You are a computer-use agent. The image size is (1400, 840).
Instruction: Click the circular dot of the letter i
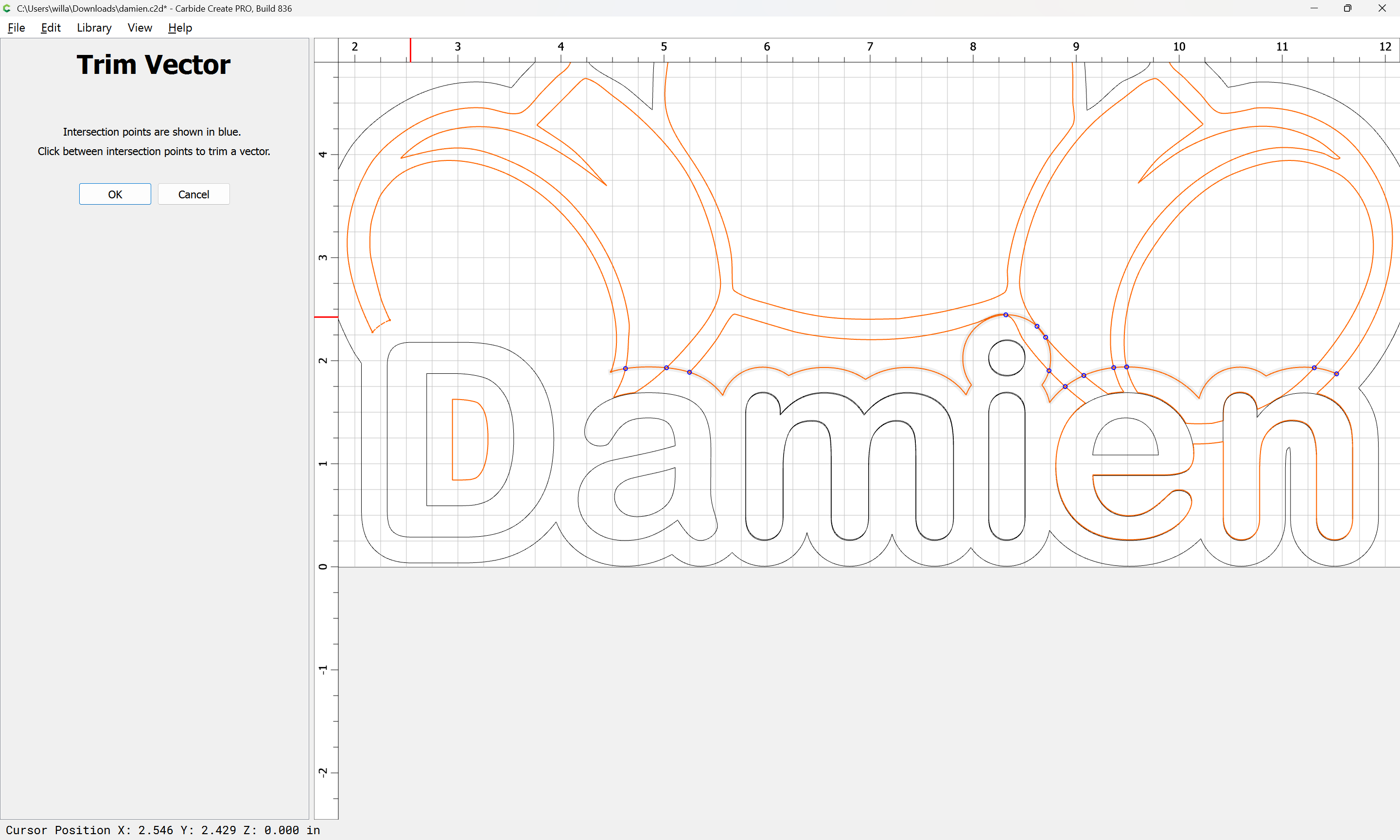1007,358
